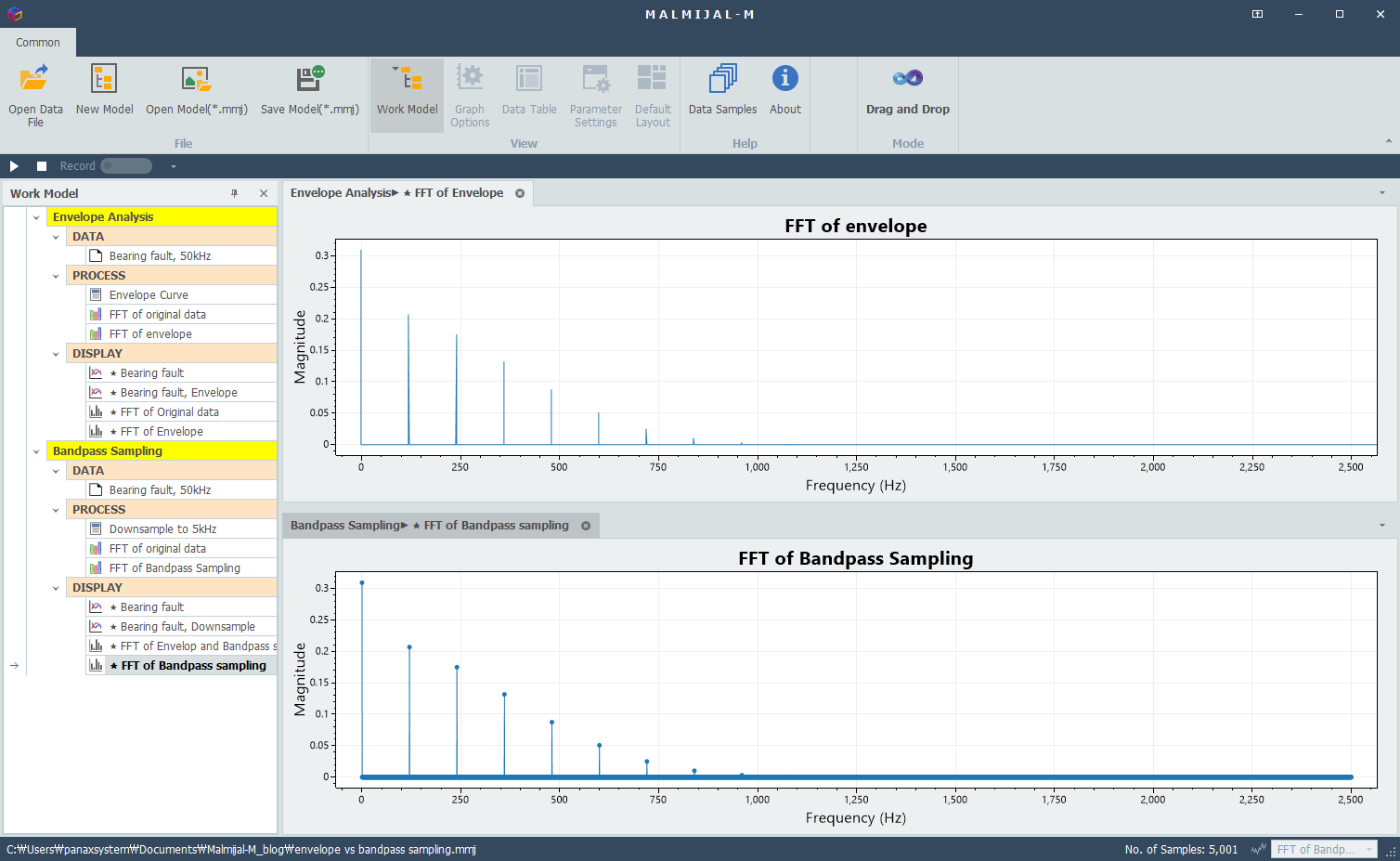The height and width of the screenshot is (861, 1400).
Task: Click the lower chart Frequency (Hz) axis label
Action: tap(856, 818)
